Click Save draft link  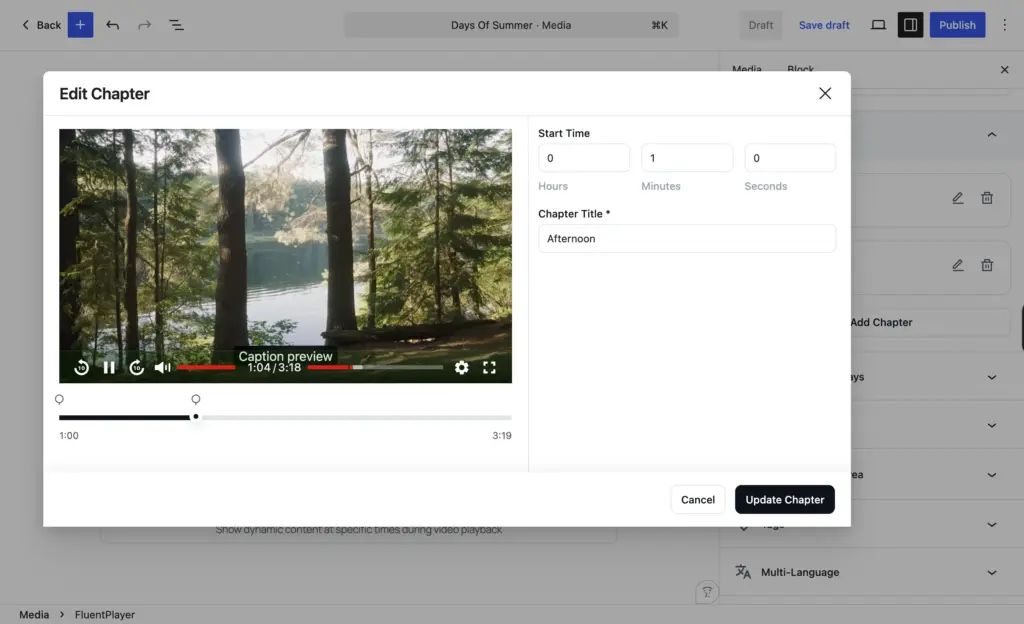[x=824, y=25]
